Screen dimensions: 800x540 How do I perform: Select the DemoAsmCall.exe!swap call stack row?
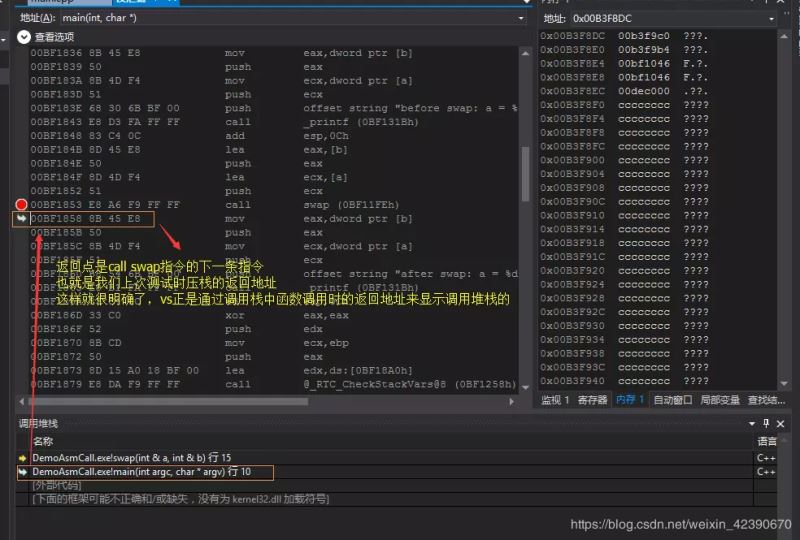pos(131,457)
